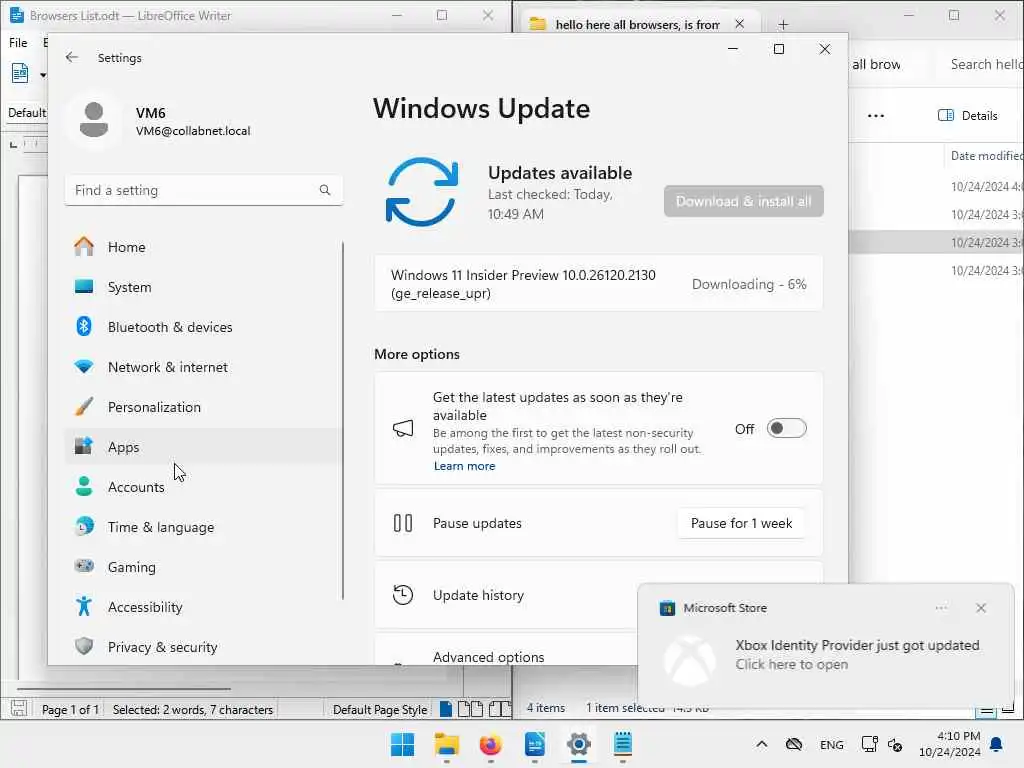
Task: Select single-page view in Writer status bar
Action: click(446, 709)
